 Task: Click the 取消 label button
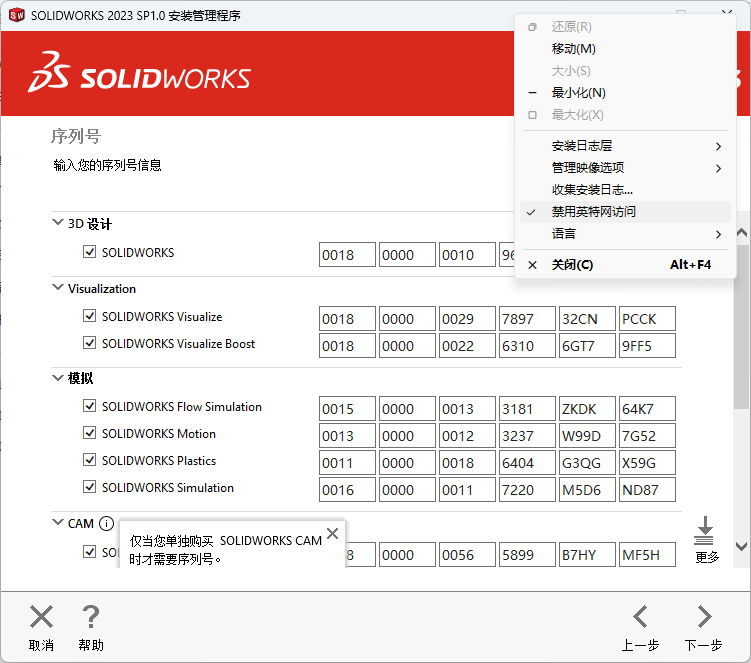point(41,645)
